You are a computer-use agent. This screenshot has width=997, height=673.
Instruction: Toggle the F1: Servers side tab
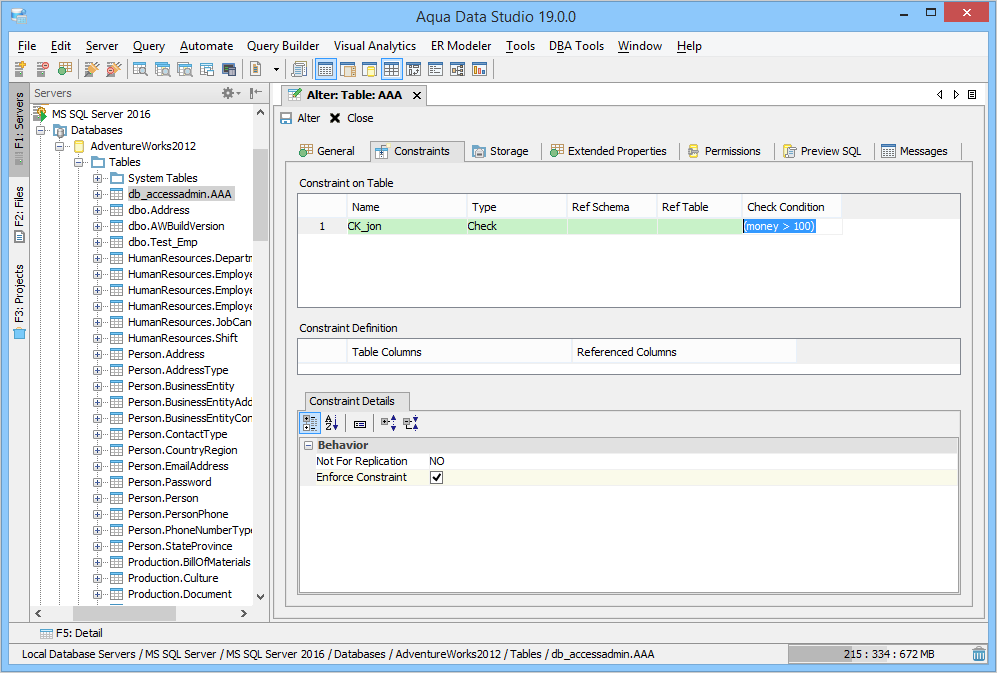(19, 128)
